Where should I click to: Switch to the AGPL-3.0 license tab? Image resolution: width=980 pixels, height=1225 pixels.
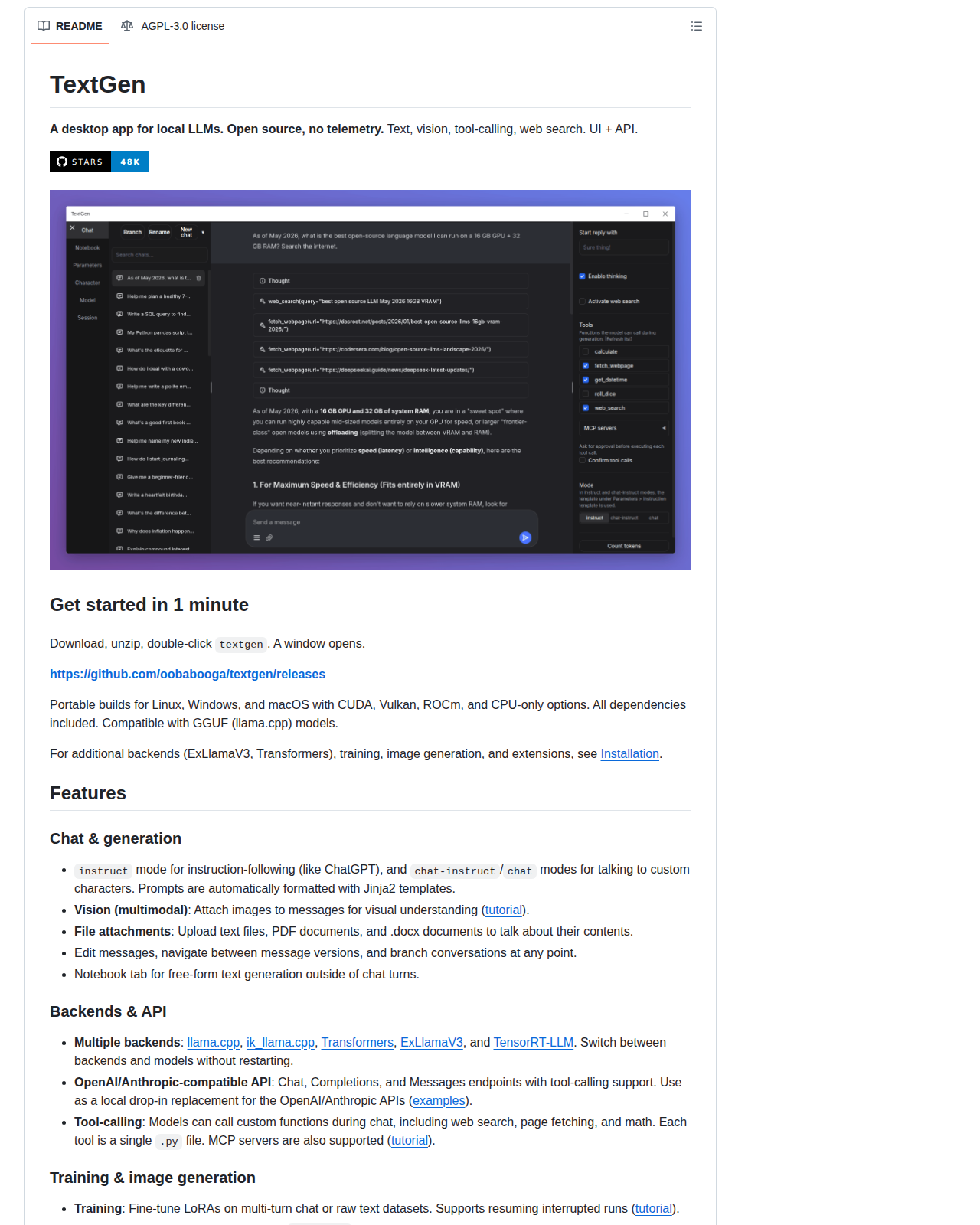click(x=173, y=26)
